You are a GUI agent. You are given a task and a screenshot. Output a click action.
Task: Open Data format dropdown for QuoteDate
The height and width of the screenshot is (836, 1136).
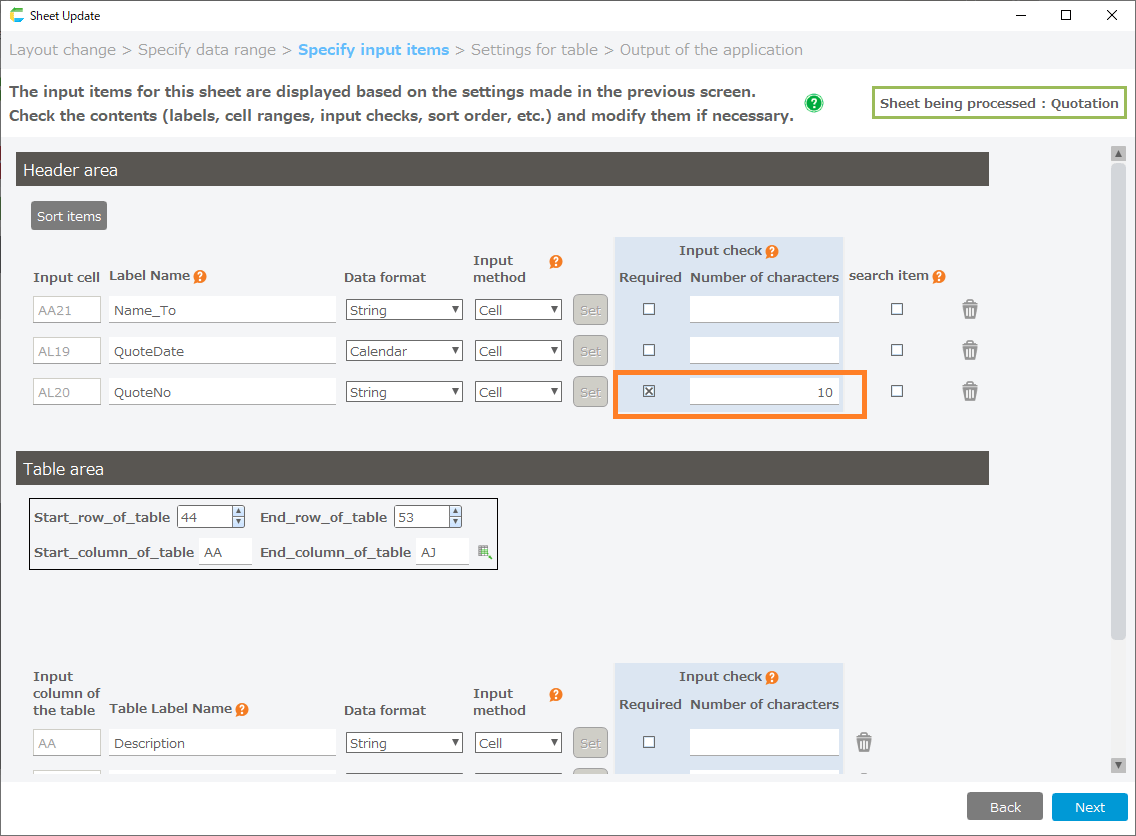pyautogui.click(x=404, y=351)
